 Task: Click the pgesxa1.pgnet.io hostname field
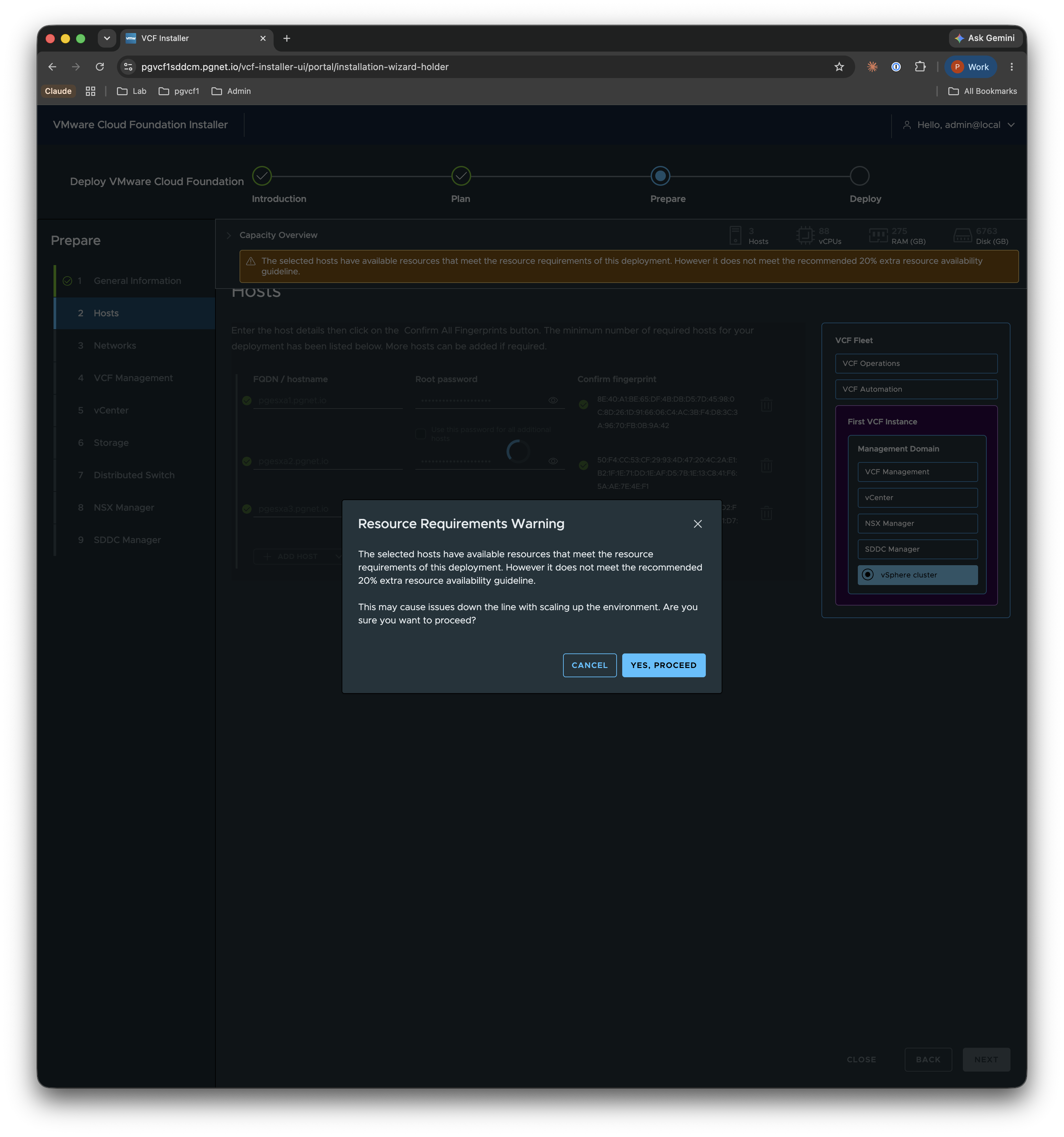click(x=327, y=400)
